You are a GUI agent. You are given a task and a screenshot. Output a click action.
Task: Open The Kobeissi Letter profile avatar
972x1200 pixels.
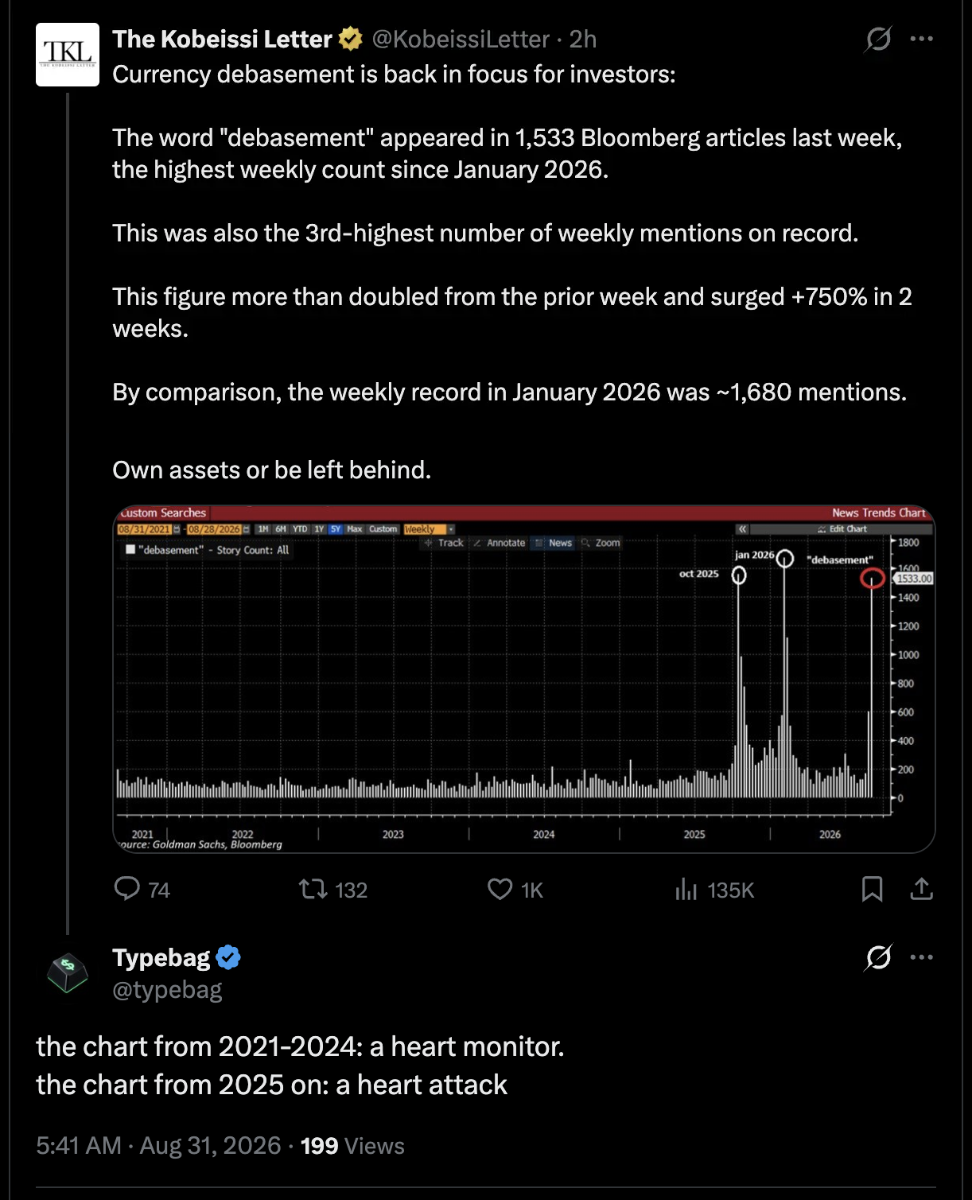click(68, 55)
